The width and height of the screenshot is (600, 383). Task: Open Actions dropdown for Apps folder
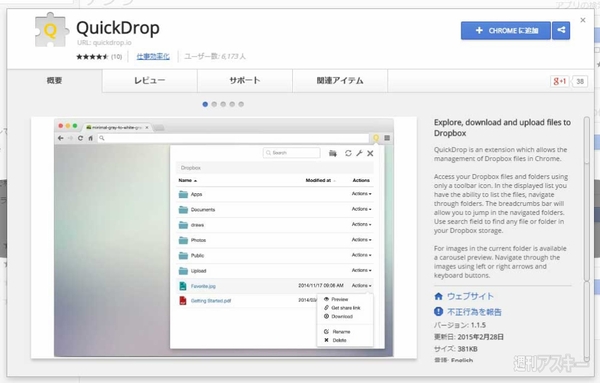click(362, 194)
